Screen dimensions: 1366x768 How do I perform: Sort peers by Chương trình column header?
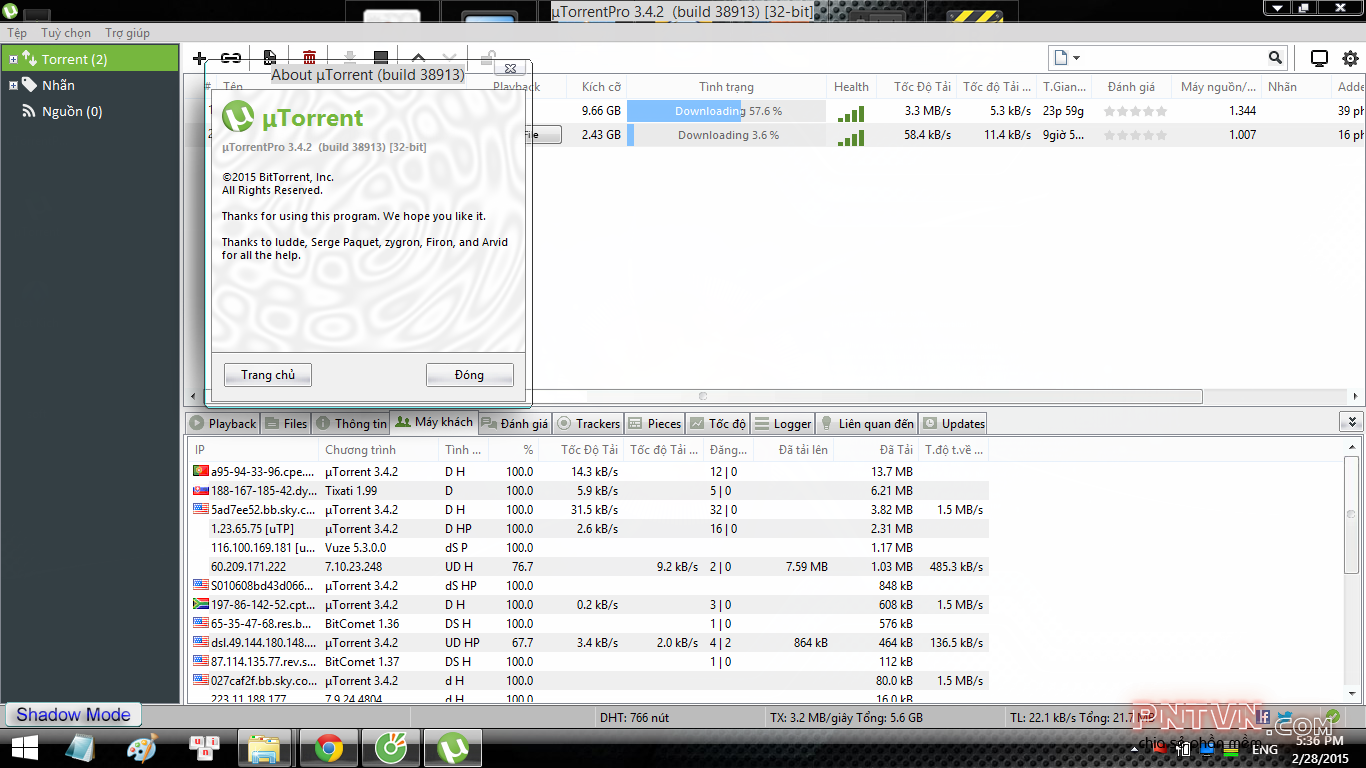tap(379, 450)
